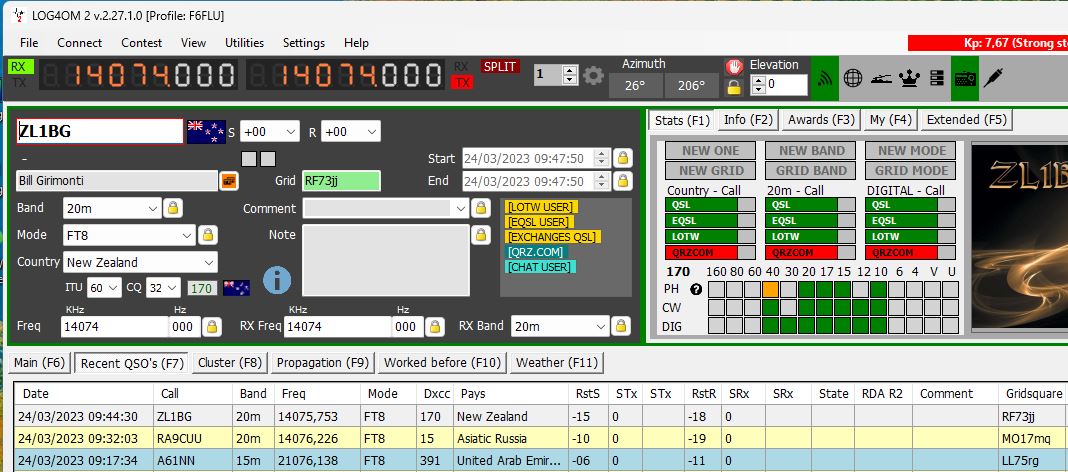
Task: Switch to the Propagation (F9) tab
Action: [x=323, y=363]
